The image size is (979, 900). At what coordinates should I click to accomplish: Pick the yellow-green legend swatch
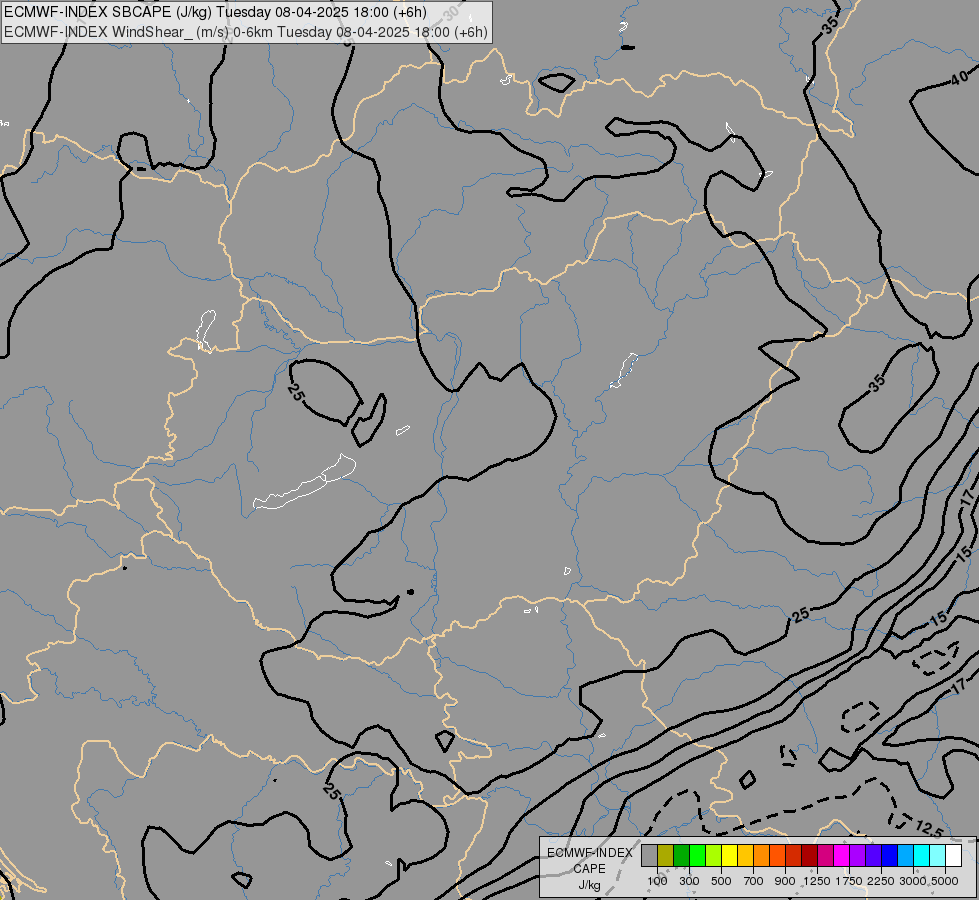(714, 856)
